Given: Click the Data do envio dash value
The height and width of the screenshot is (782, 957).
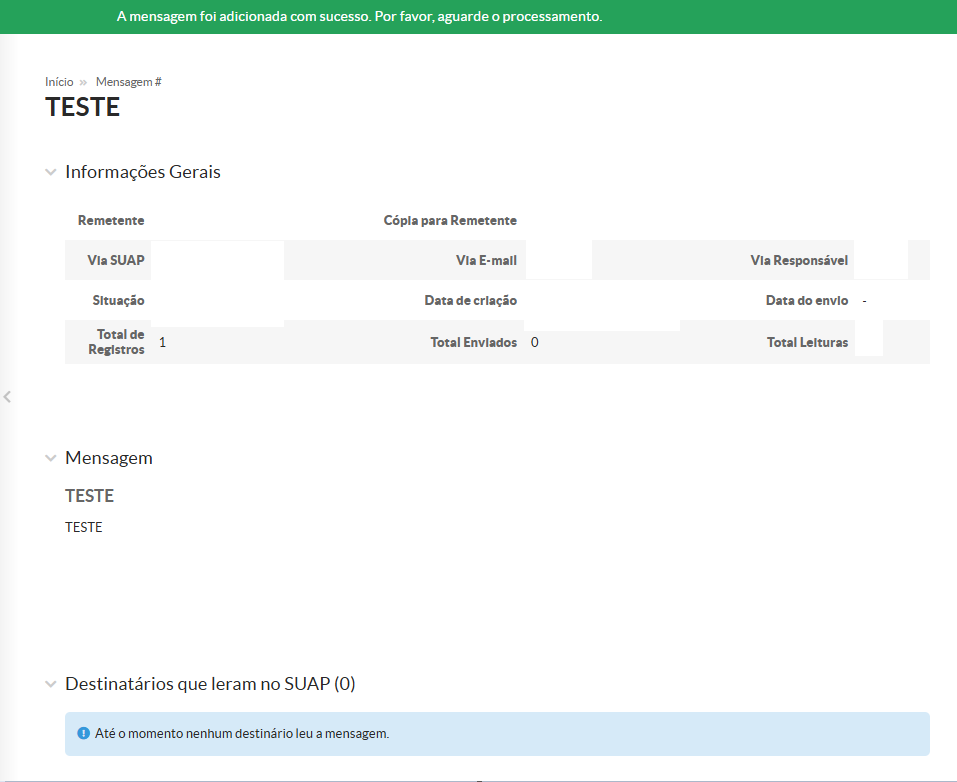Looking at the screenshot, I should coord(864,300).
